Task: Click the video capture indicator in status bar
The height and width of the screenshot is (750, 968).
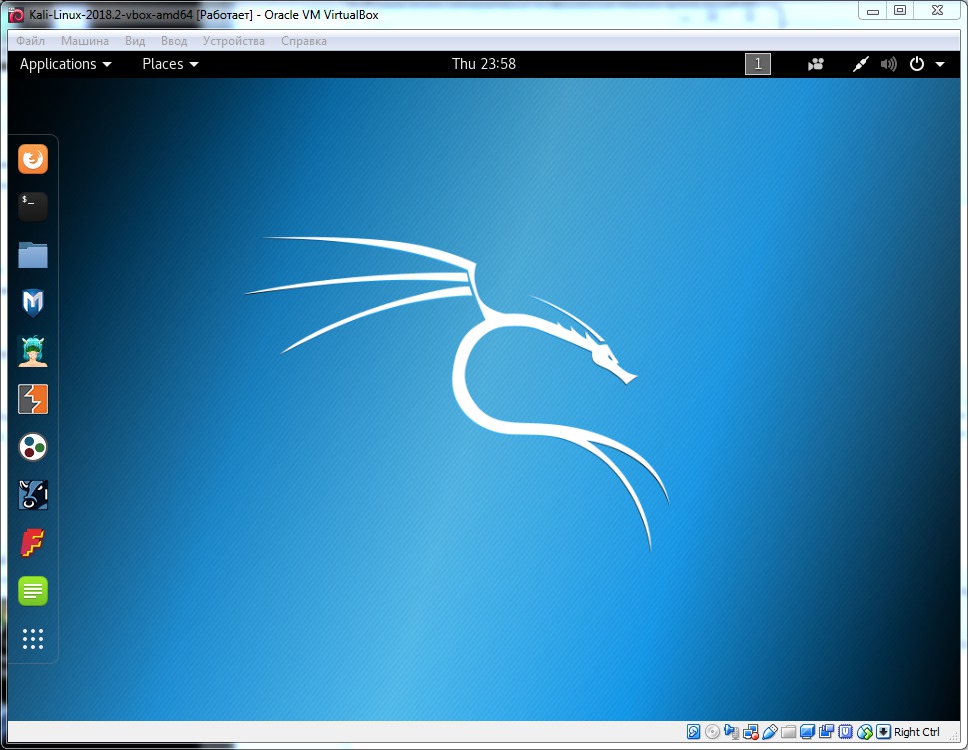Action: coord(827,732)
